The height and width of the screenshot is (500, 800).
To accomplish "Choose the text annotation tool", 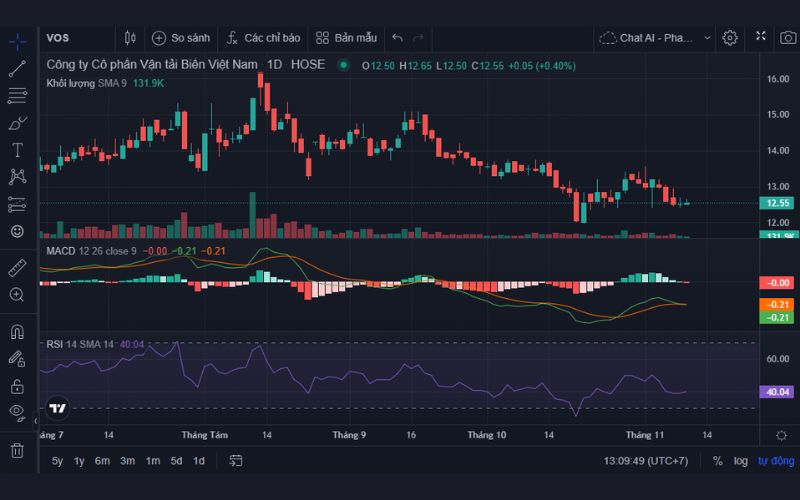I will click(x=17, y=150).
